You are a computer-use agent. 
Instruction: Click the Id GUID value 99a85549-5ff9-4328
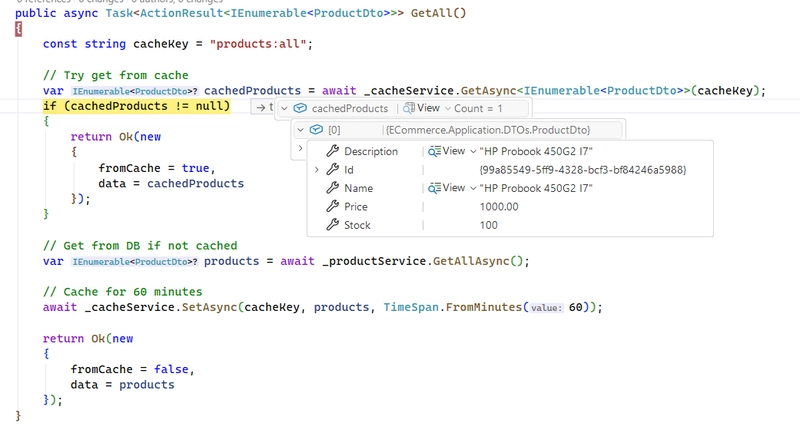pyautogui.click(x=583, y=169)
